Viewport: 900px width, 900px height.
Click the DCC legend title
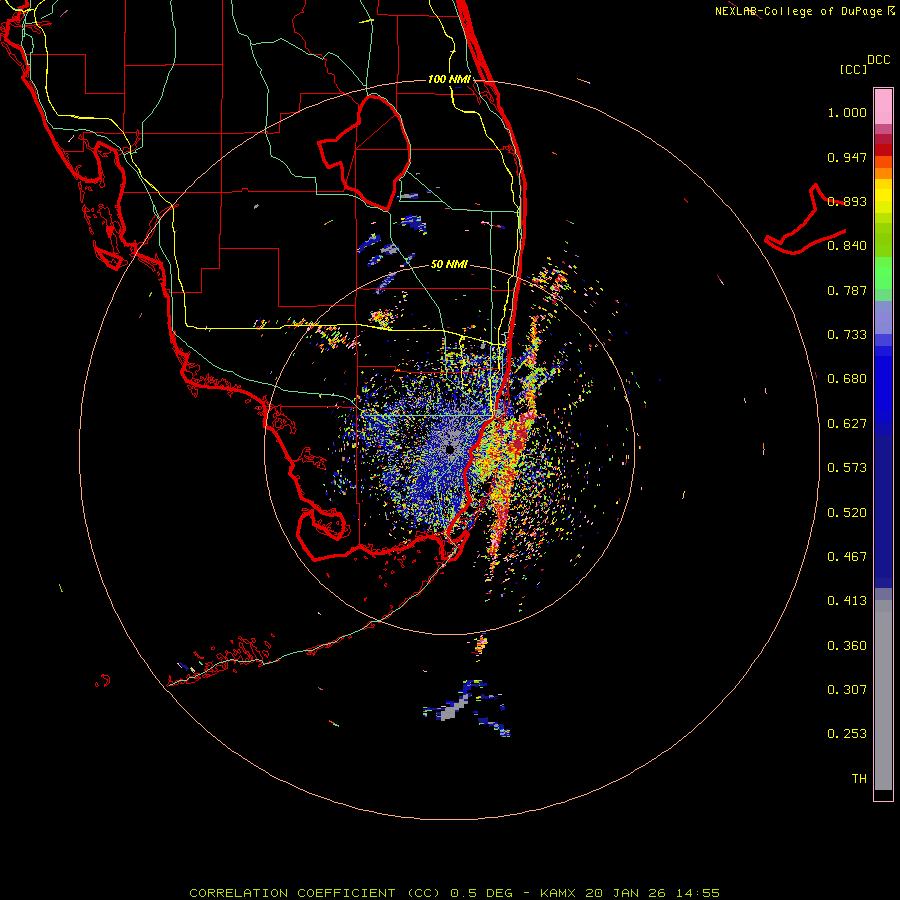879,60
